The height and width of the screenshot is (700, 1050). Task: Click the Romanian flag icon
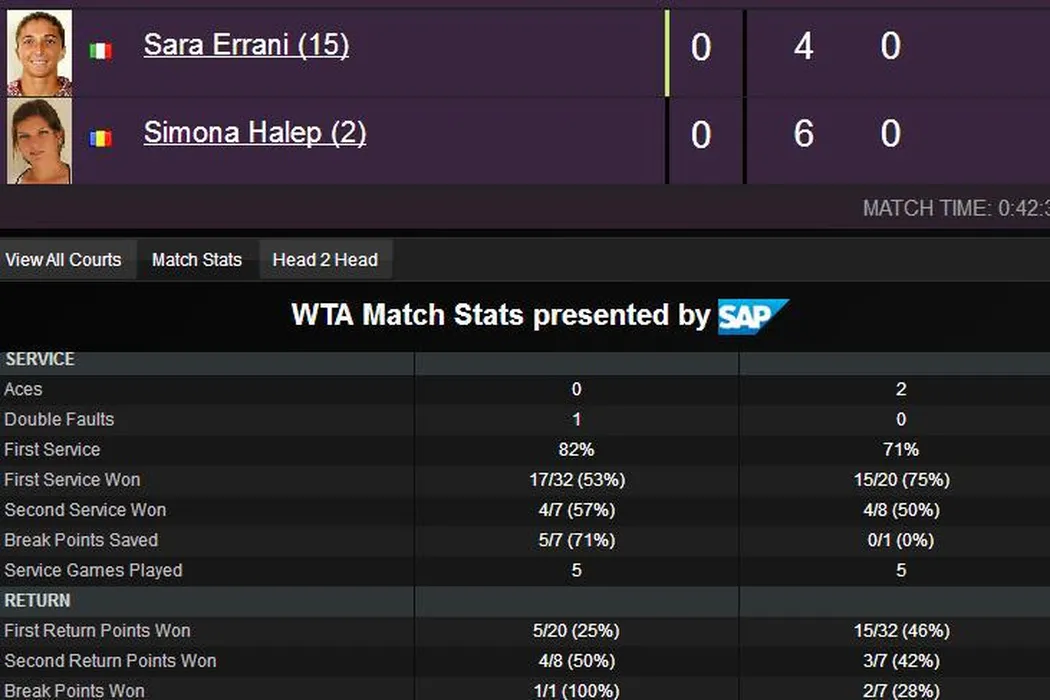pos(100,138)
